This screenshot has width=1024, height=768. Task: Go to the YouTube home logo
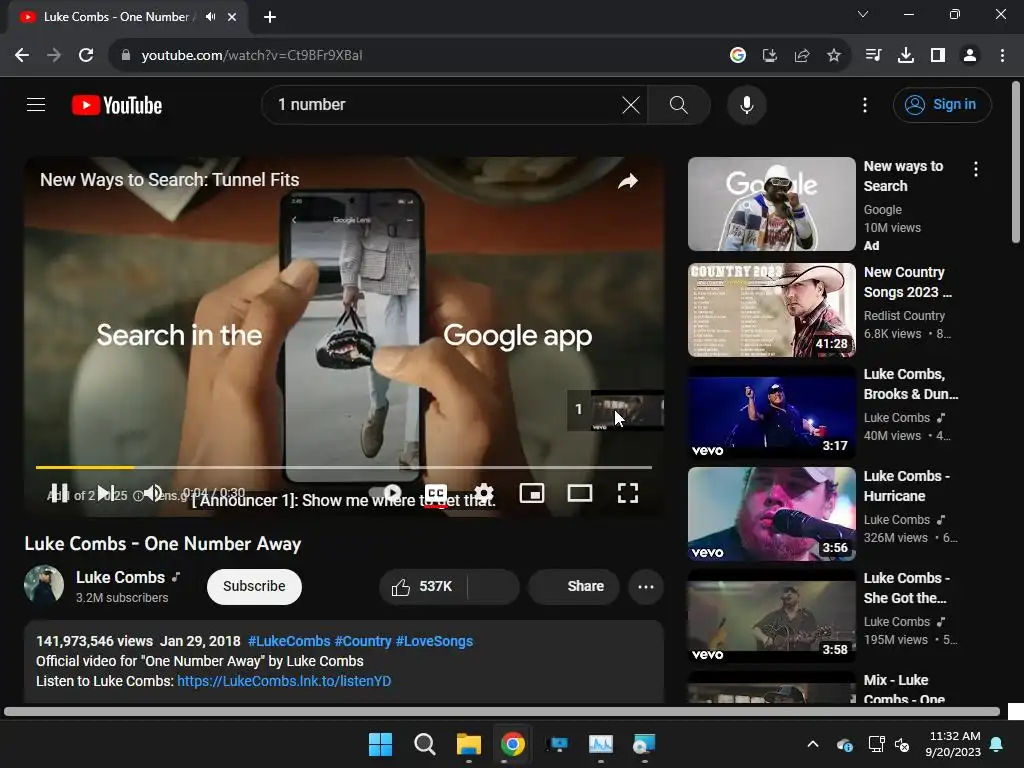(x=117, y=105)
